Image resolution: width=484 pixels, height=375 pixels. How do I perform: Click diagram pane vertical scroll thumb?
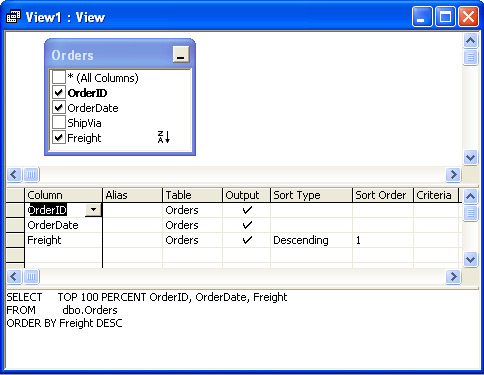470,57
